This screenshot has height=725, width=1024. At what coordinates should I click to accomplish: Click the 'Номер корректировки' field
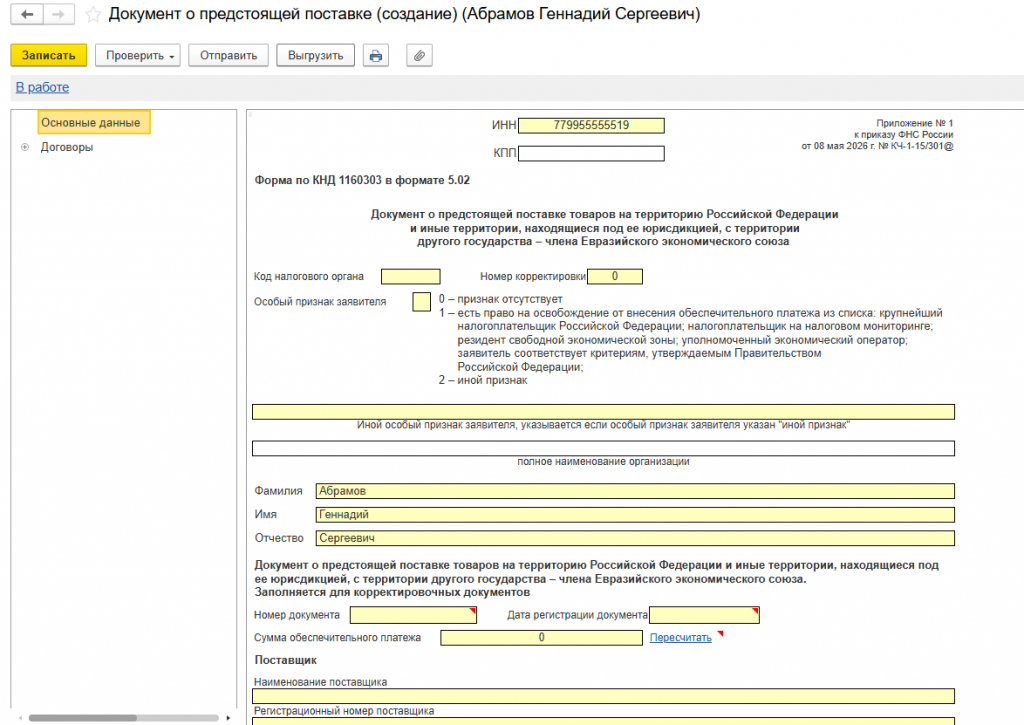[615, 276]
